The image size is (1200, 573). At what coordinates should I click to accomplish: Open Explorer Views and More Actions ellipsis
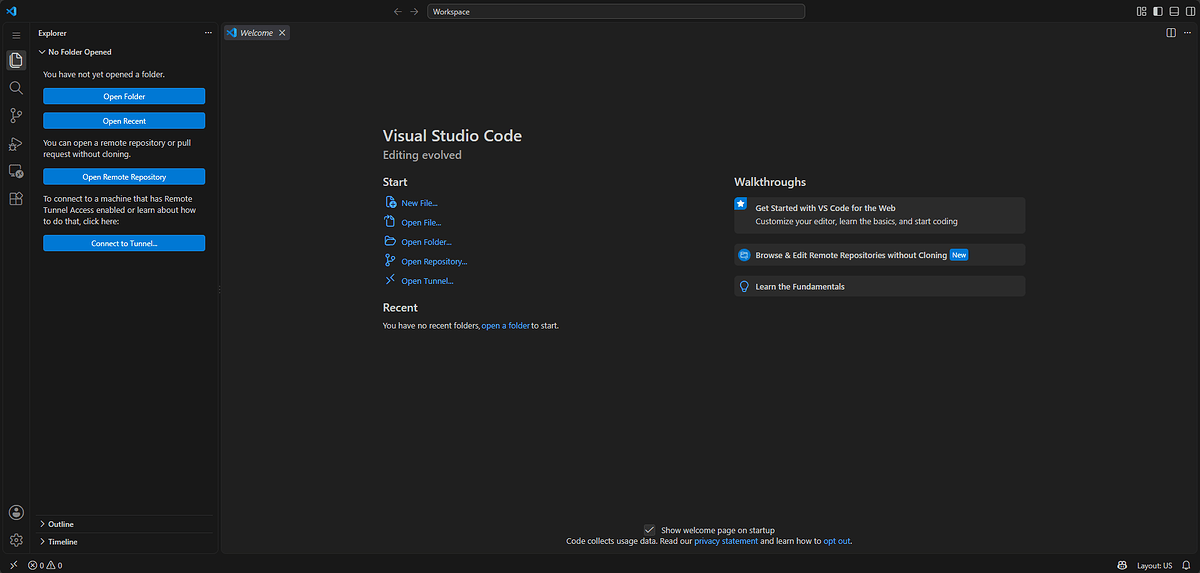click(208, 33)
